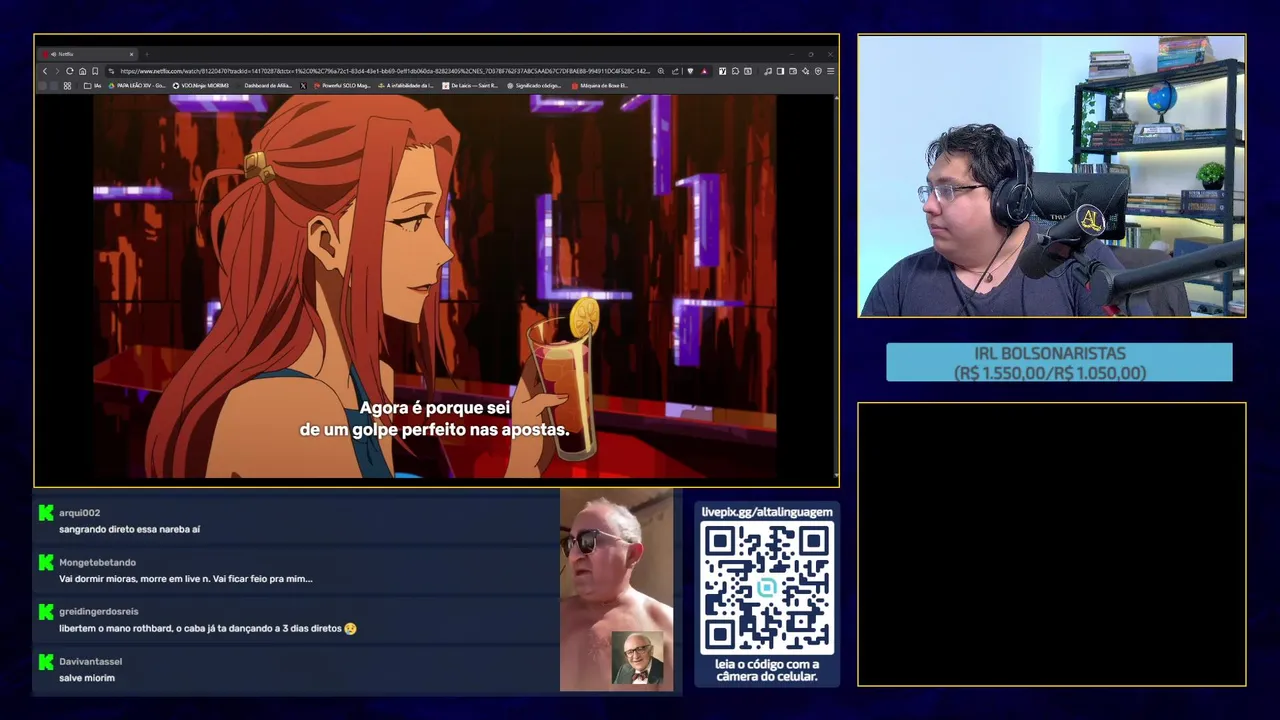Click the share page icon
The height and width of the screenshot is (720, 1280).
pyautogui.click(x=675, y=71)
